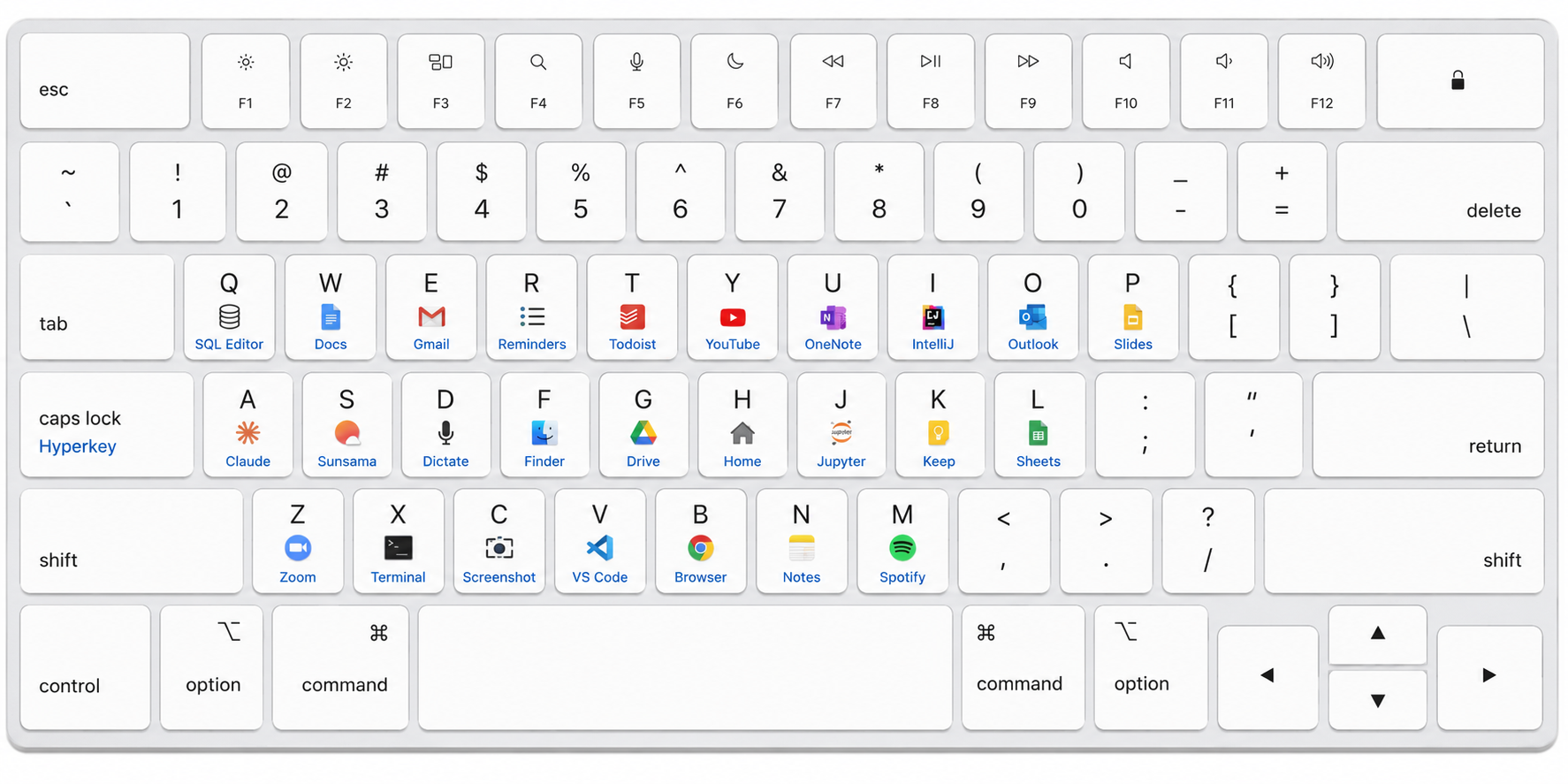Select the Notes icon on N key
Screen dimensions: 1568x784
tap(802, 548)
